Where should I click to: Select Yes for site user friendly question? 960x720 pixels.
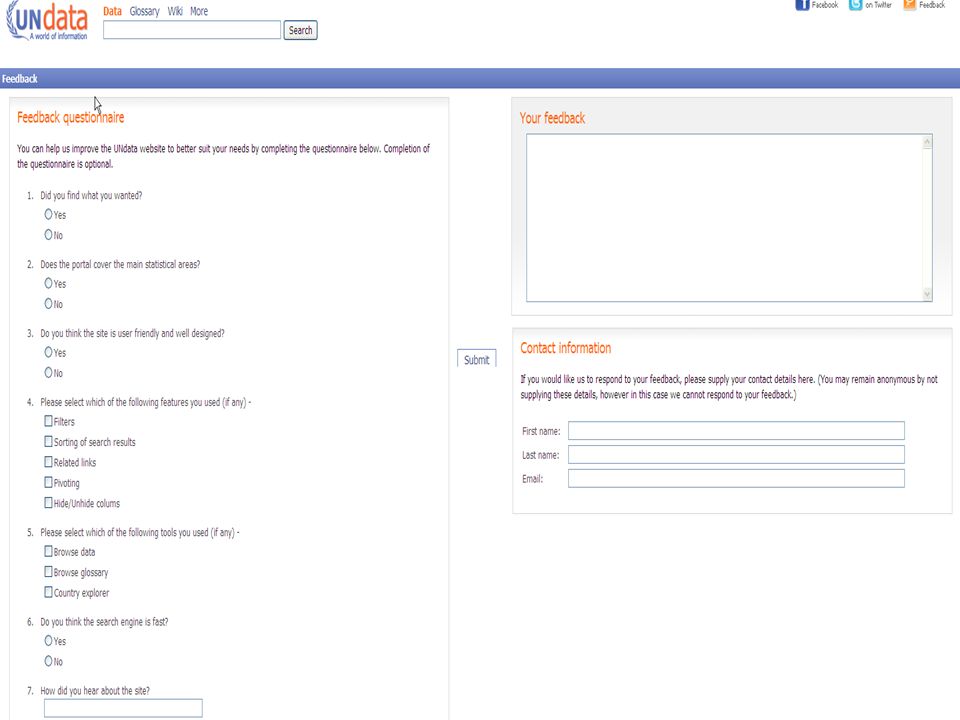48,352
